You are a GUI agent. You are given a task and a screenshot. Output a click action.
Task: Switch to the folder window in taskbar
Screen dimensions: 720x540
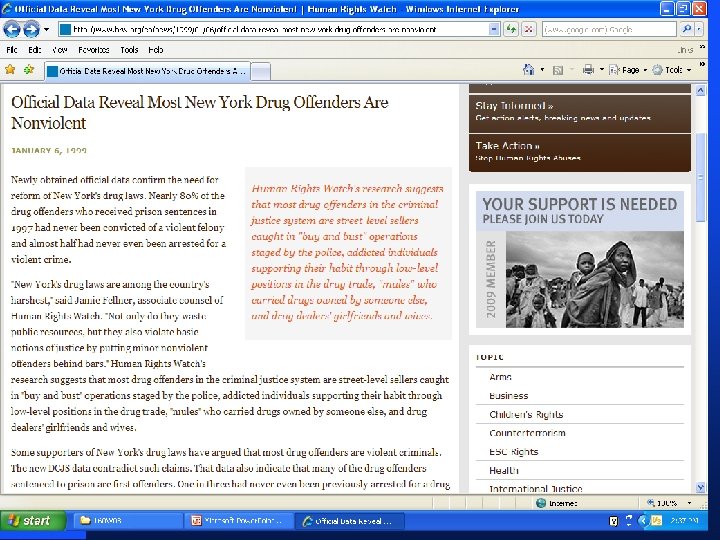(127, 521)
